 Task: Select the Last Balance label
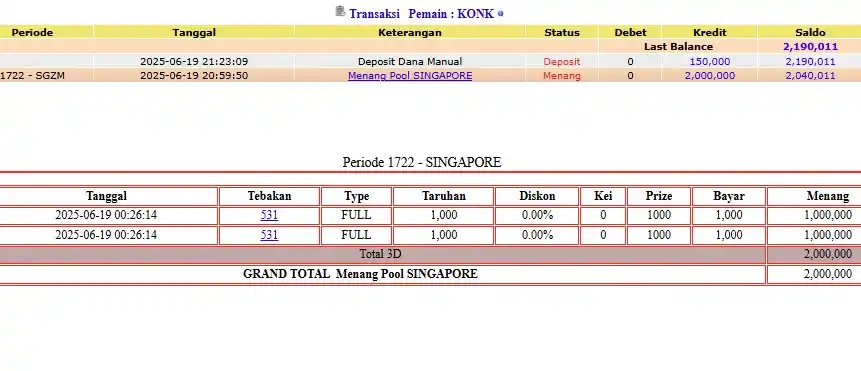point(678,47)
